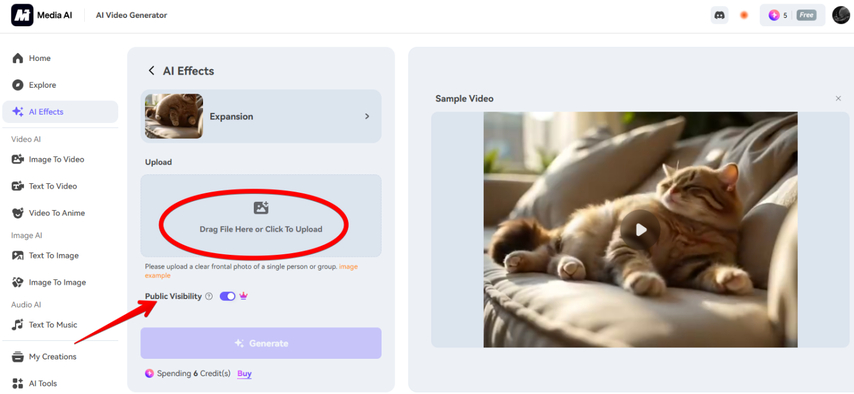Viewport: 854px width, 394px height.
Task: Click the AI Effects sparkle icon
Action: point(18,112)
